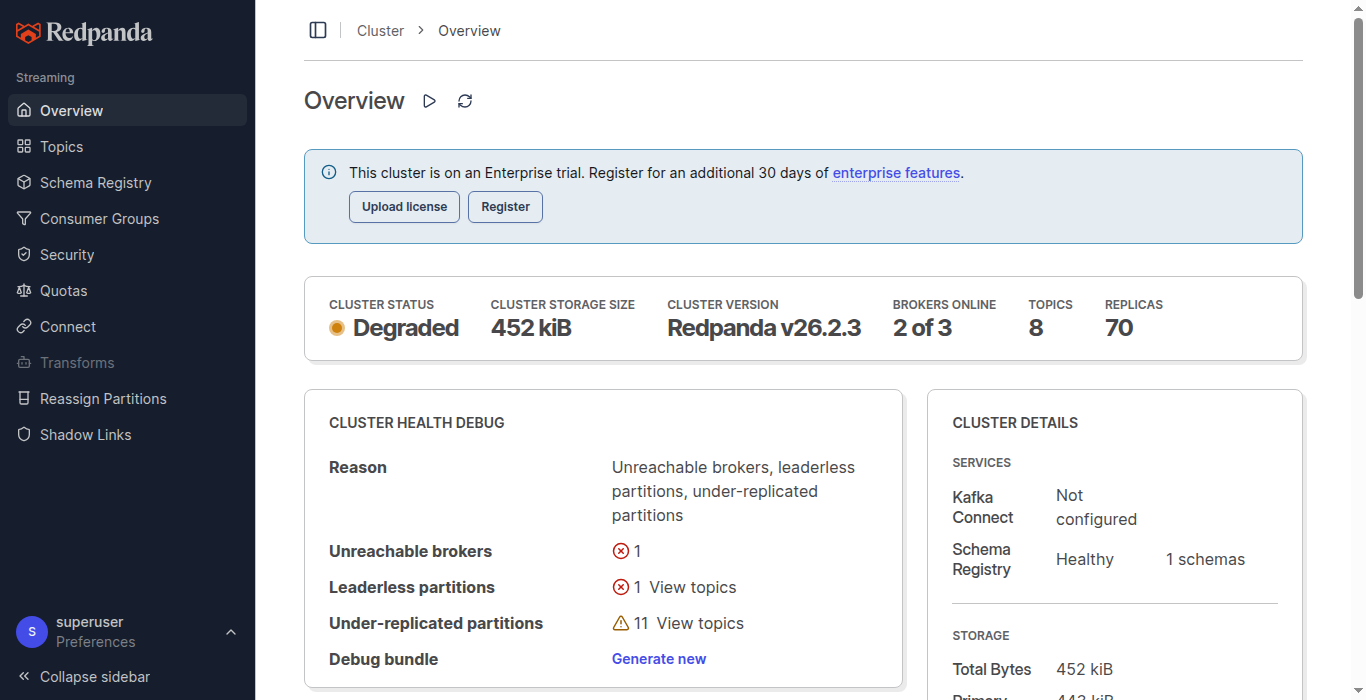Click the Degraded cluster status text

pyautogui.click(x=406, y=328)
